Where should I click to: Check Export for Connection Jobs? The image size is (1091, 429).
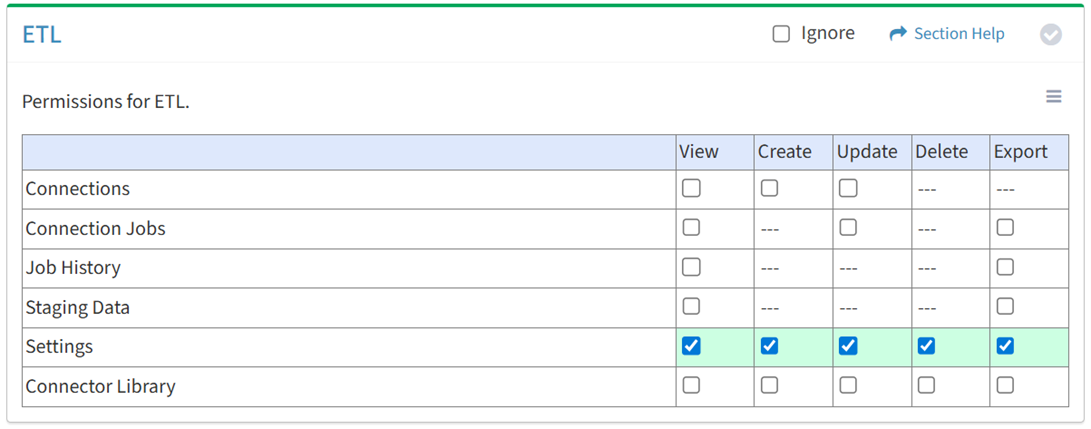click(x=1005, y=227)
